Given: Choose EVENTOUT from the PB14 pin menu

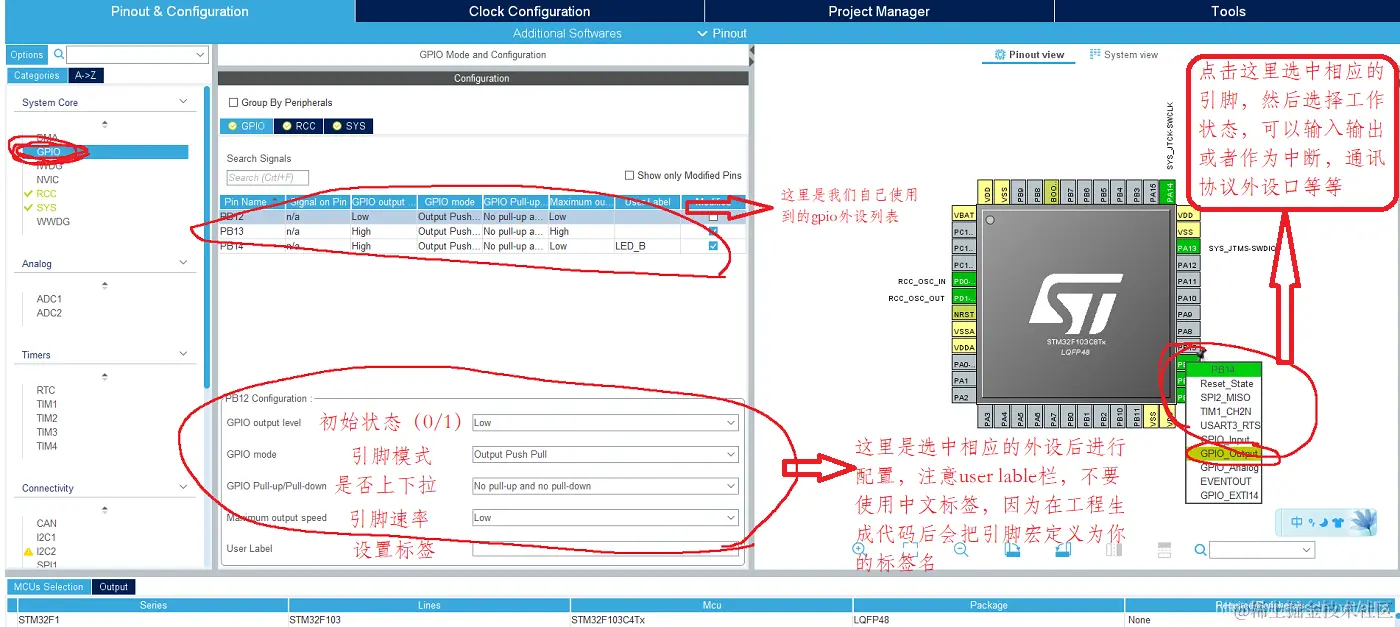Looking at the screenshot, I should coord(1225,481).
